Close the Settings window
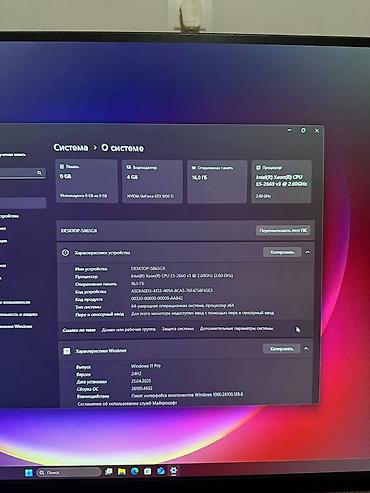This screenshot has width=370, height=493. pos(317,131)
